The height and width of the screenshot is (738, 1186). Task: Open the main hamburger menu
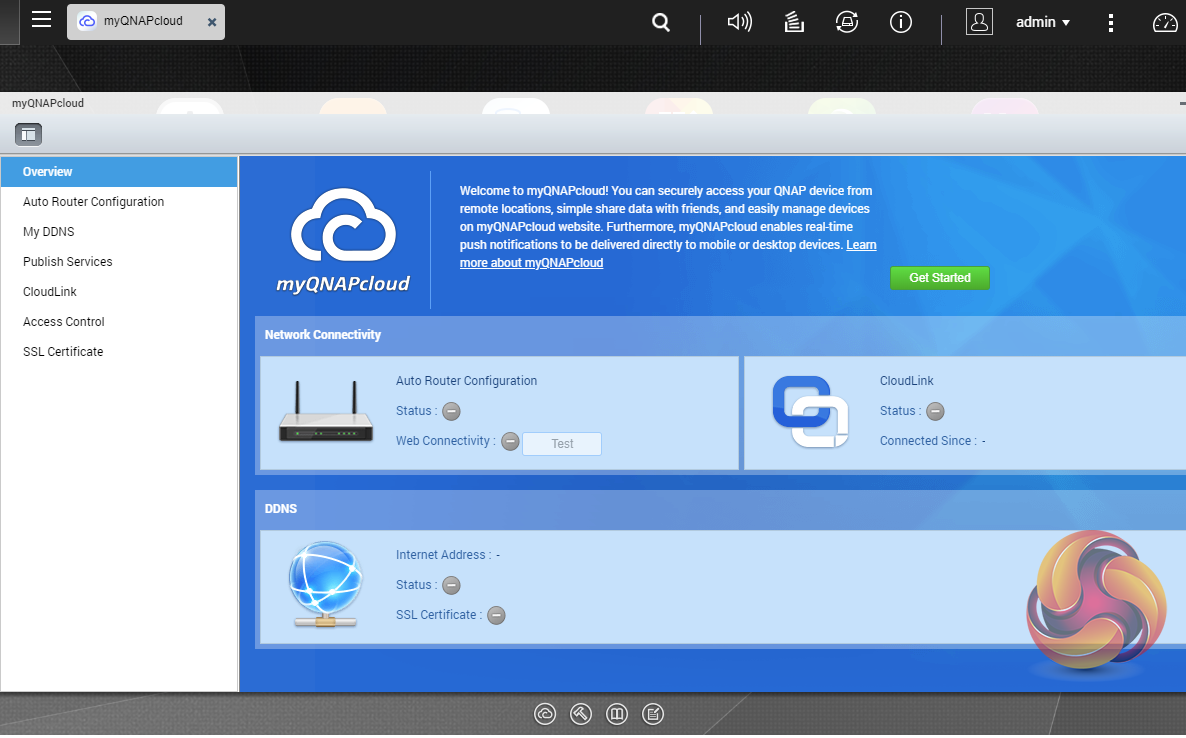point(42,20)
